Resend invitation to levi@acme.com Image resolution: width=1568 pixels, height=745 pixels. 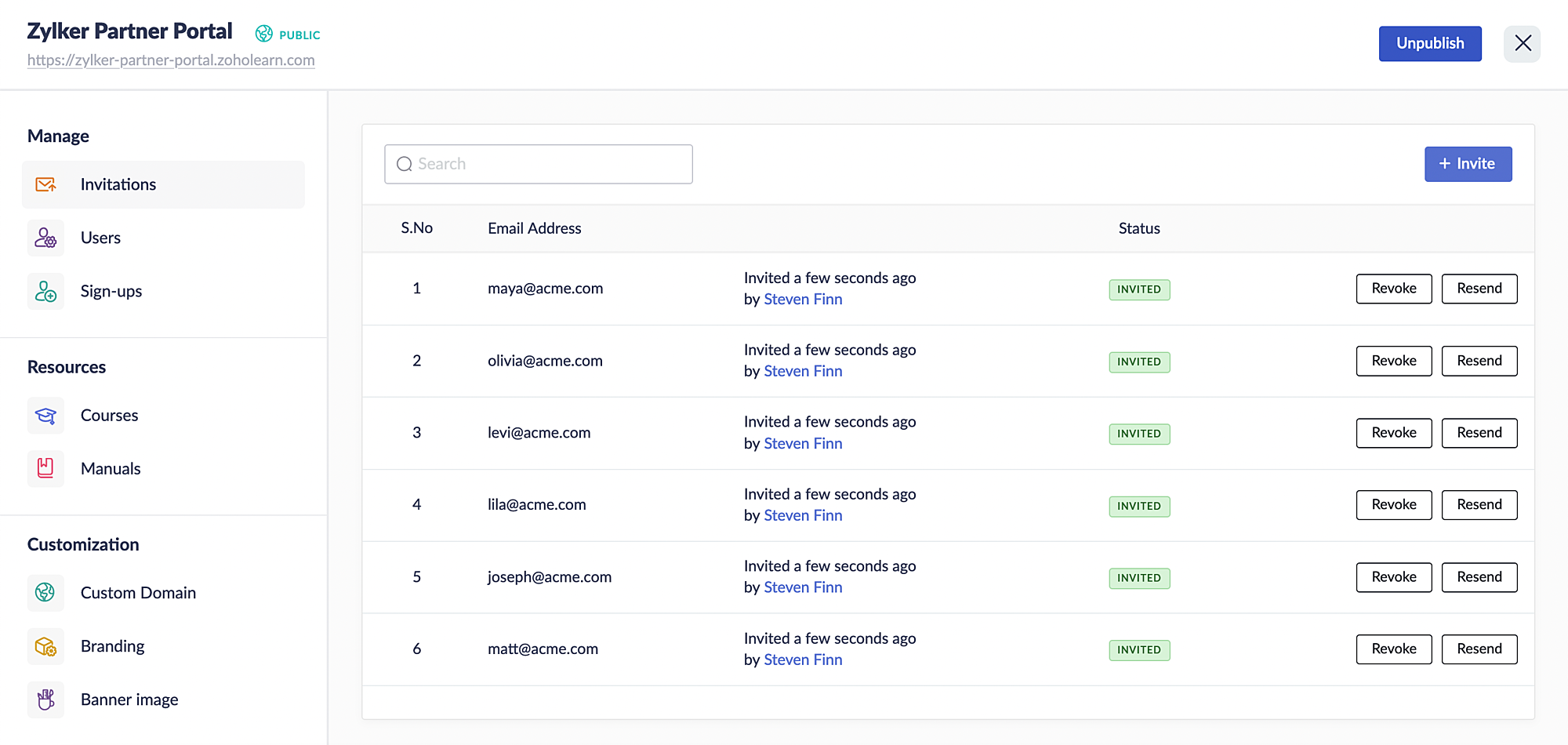(x=1479, y=433)
